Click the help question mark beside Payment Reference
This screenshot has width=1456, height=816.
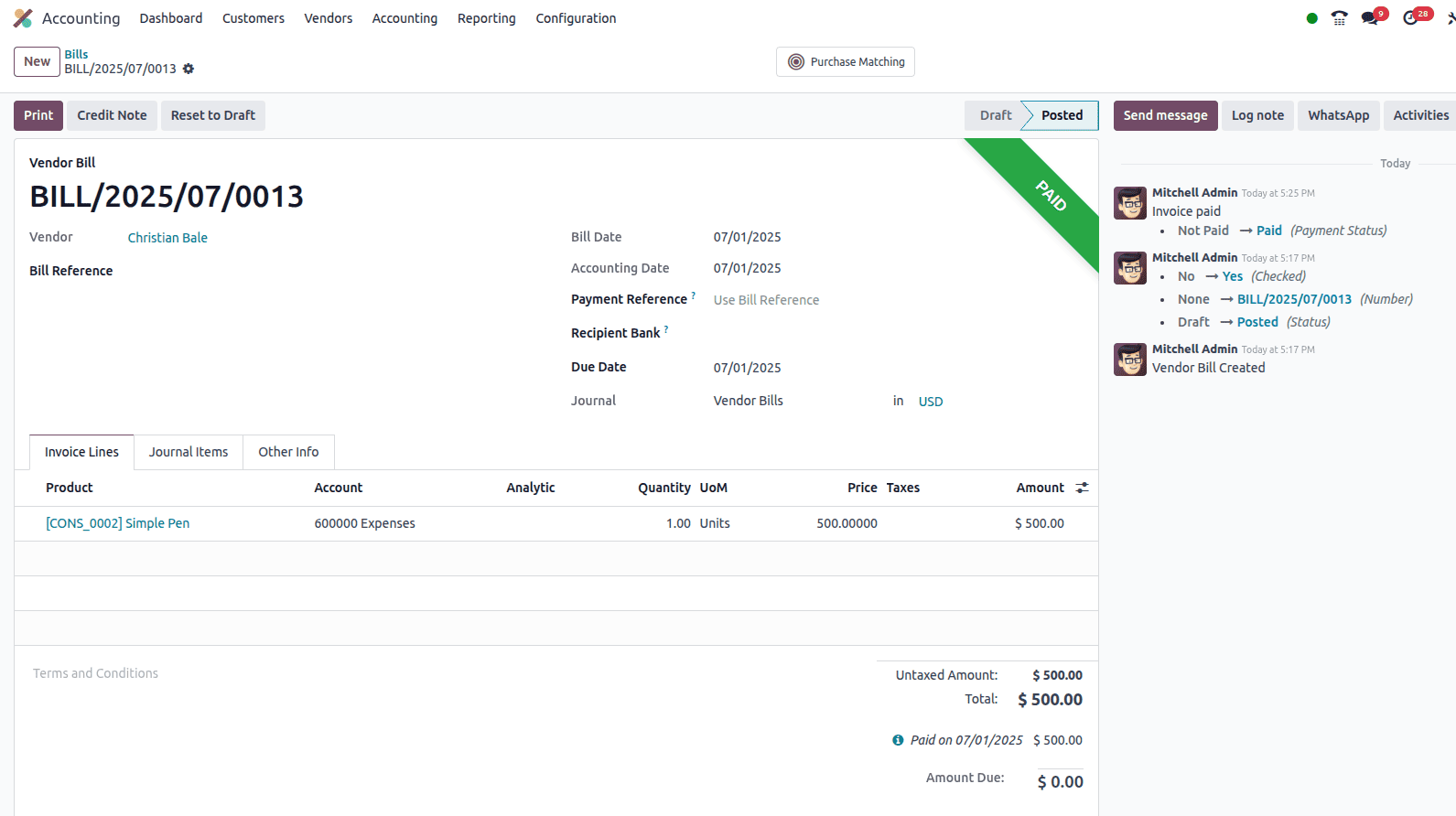[694, 295]
